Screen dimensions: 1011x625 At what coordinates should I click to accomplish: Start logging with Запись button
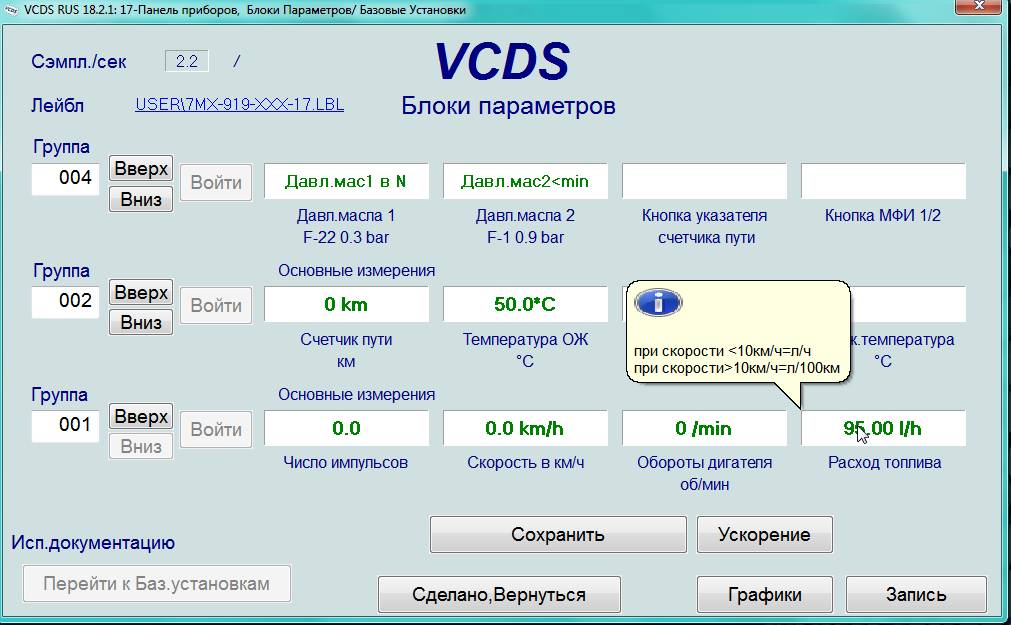pos(915,594)
